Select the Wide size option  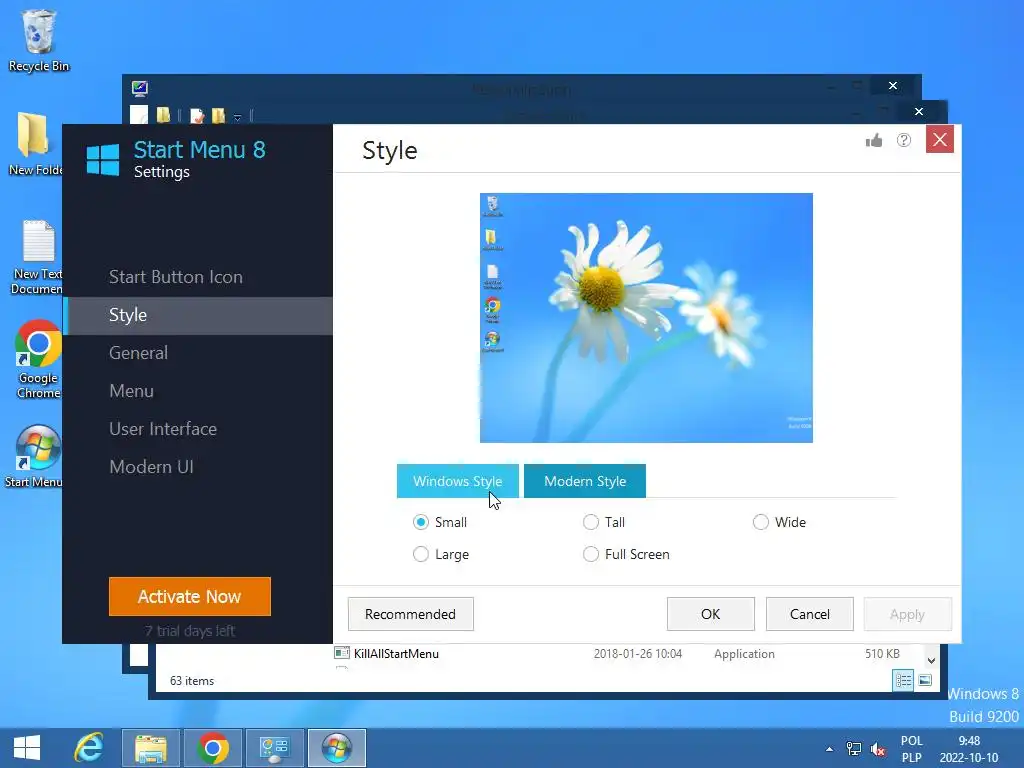[780, 522]
